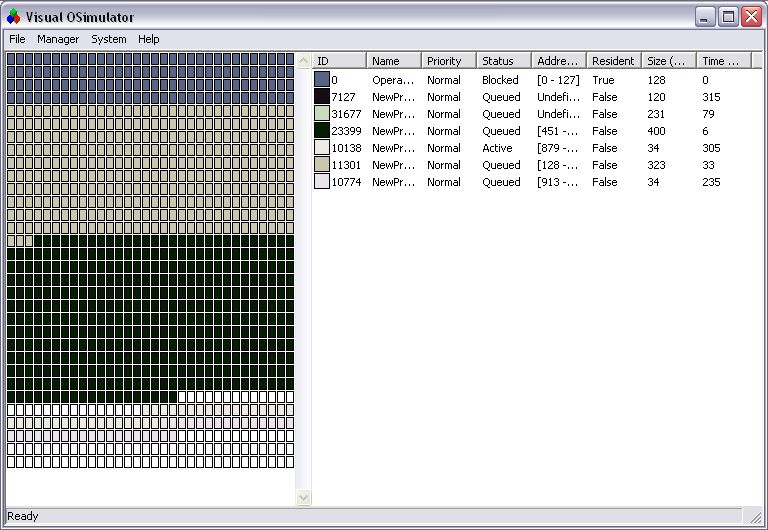
Task: Select process ID 7127 in the list
Action: click(x=343, y=97)
